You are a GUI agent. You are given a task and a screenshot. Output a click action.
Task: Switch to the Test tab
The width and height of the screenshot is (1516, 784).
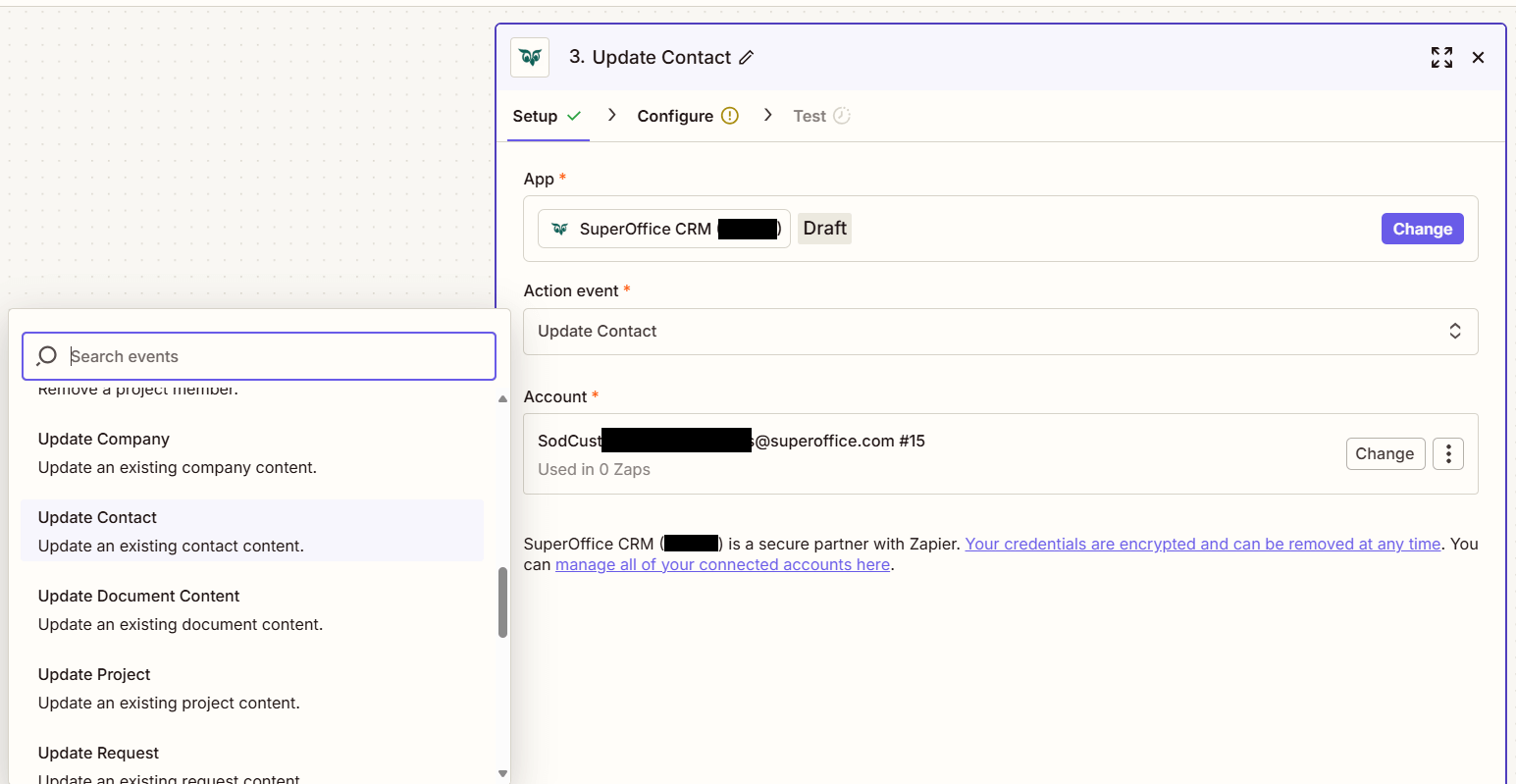(811, 115)
